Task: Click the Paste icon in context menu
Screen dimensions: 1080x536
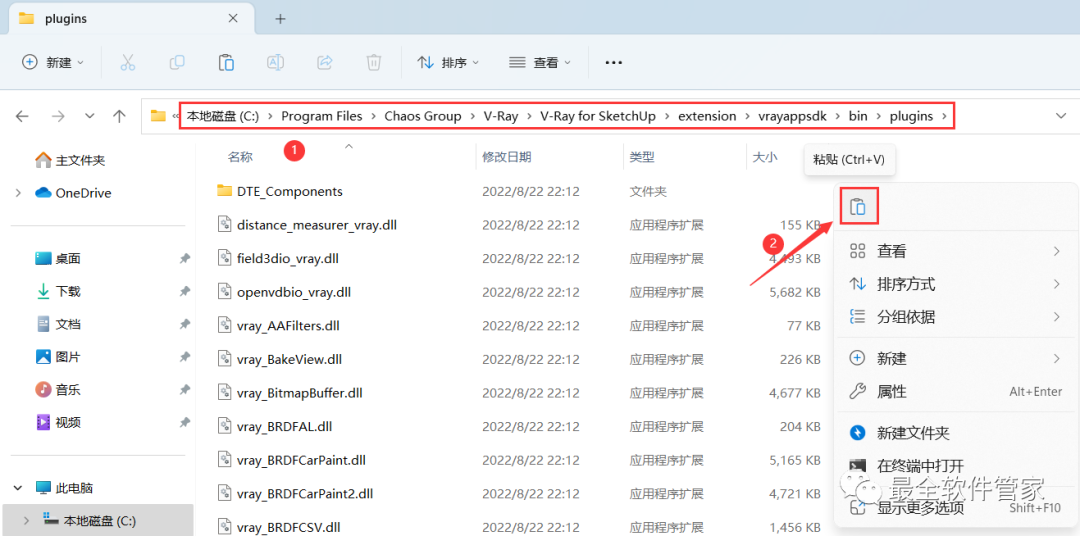Action: coord(858,207)
